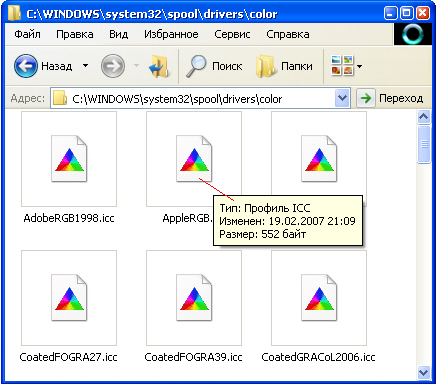
Task: Click CoatedFOGRA39.icc file name
Action: (x=194, y=357)
